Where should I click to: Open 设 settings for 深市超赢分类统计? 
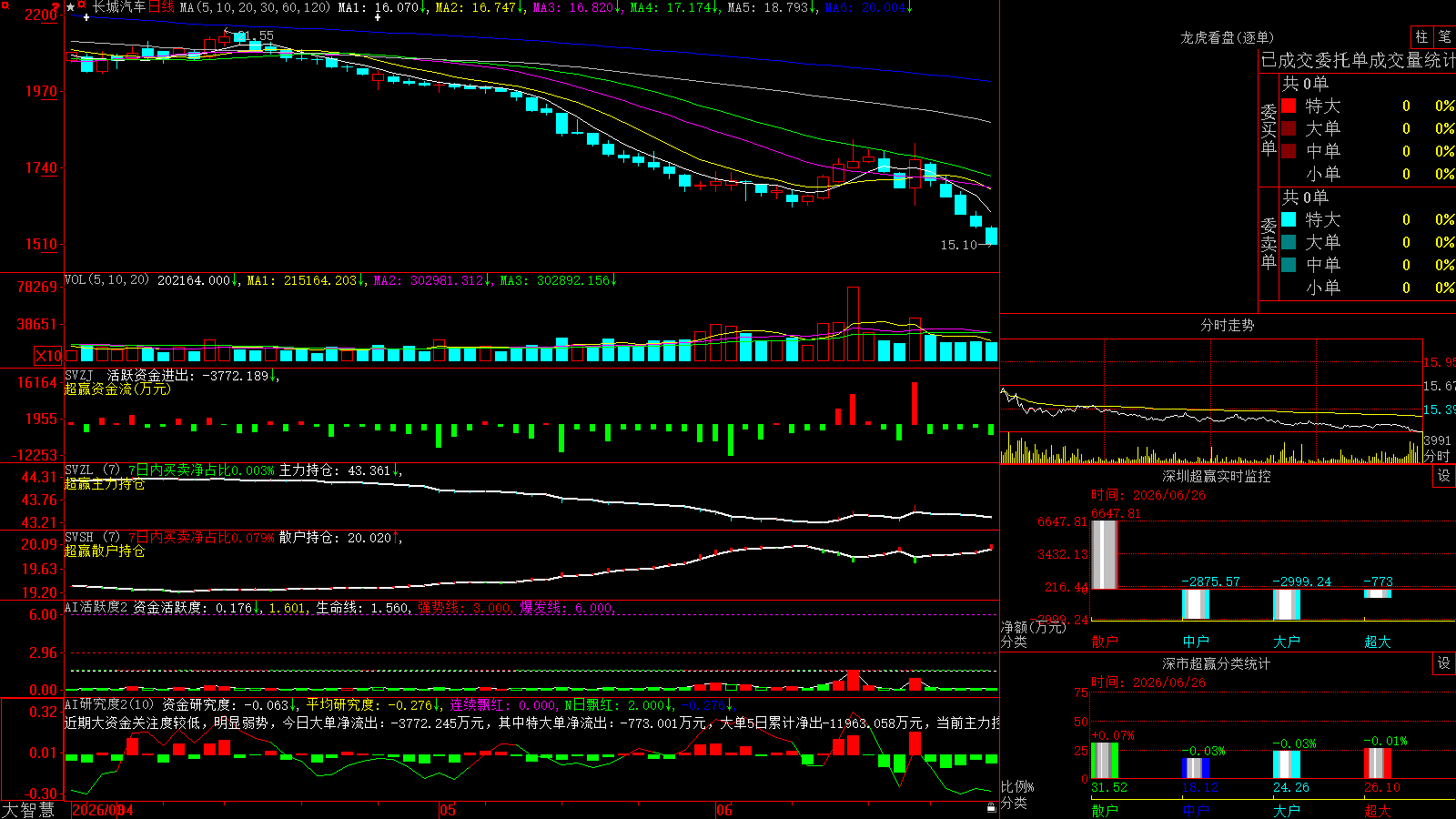[1443, 663]
